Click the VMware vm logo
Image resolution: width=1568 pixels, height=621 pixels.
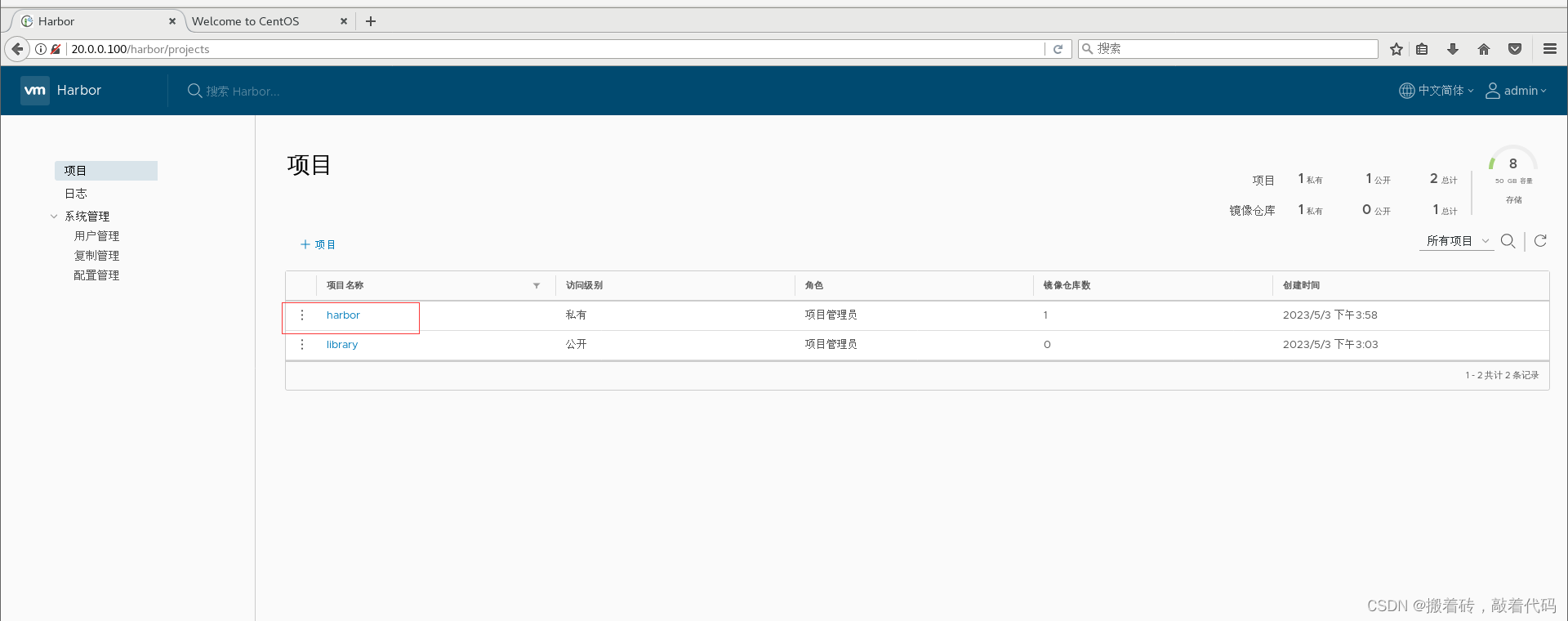pos(35,91)
